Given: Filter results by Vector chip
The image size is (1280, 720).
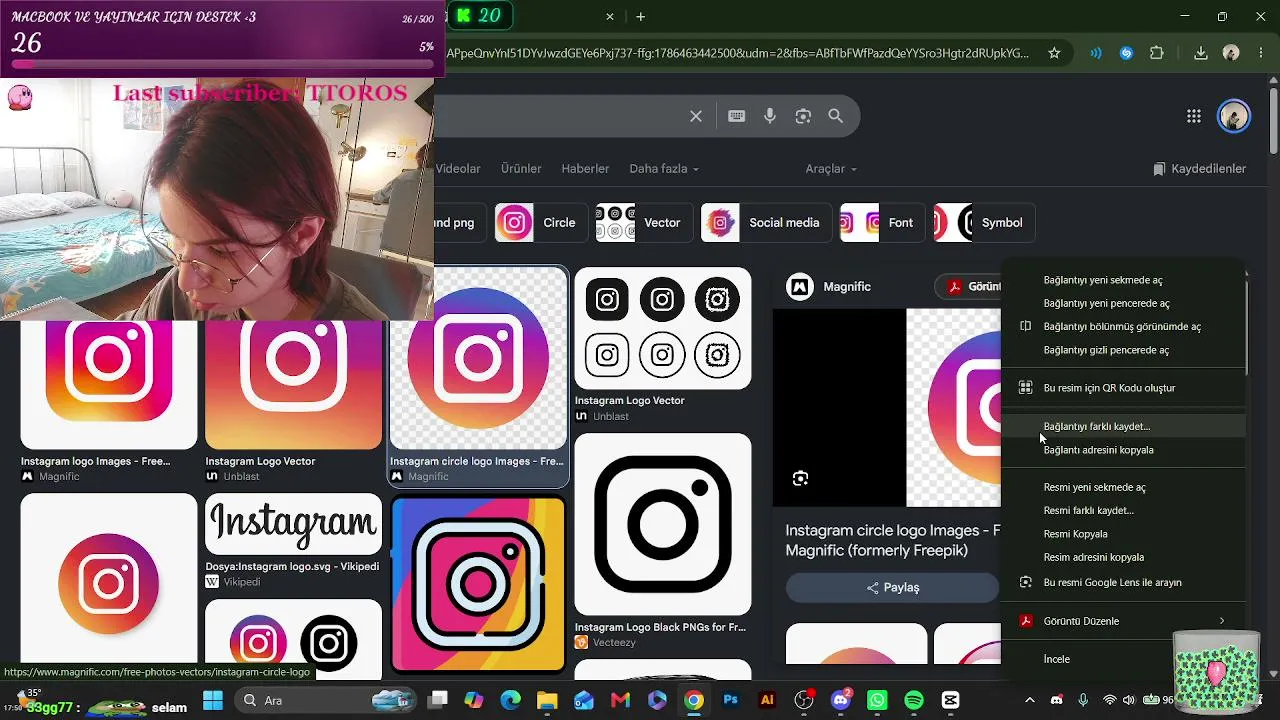Looking at the screenshot, I should pos(644,223).
